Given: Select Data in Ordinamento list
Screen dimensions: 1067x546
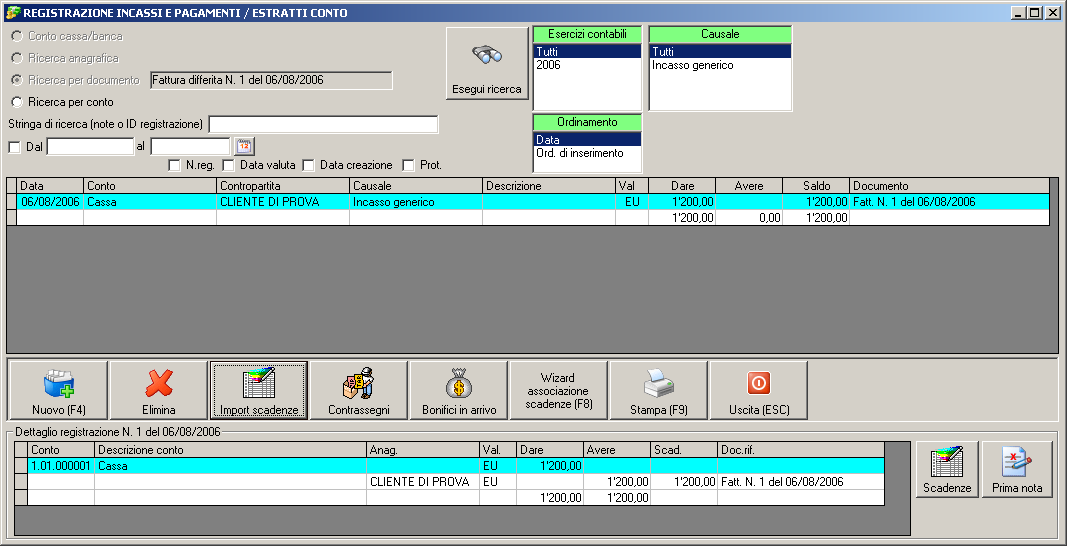Looking at the screenshot, I should (x=587, y=140).
